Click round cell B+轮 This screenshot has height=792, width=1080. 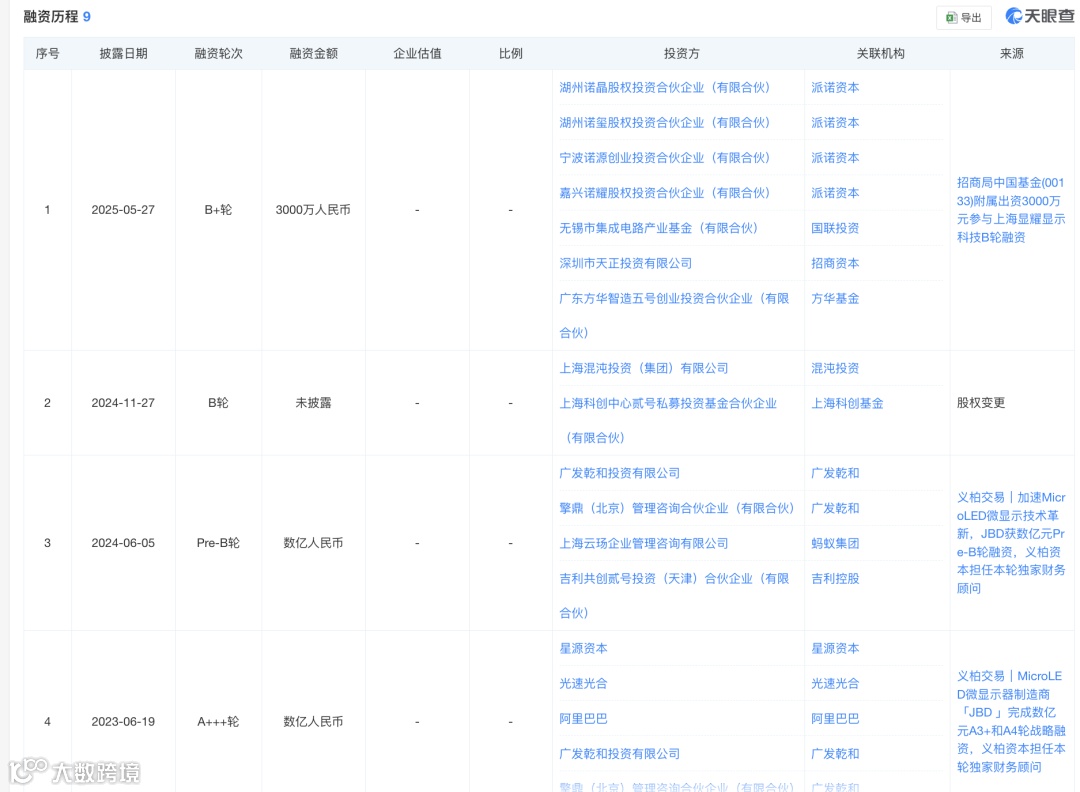[x=218, y=210]
